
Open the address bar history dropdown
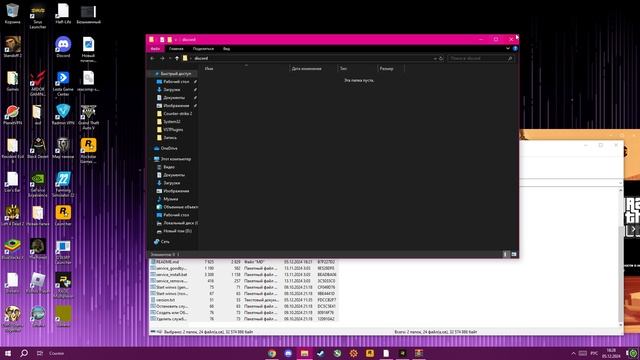[x=435, y=58]
